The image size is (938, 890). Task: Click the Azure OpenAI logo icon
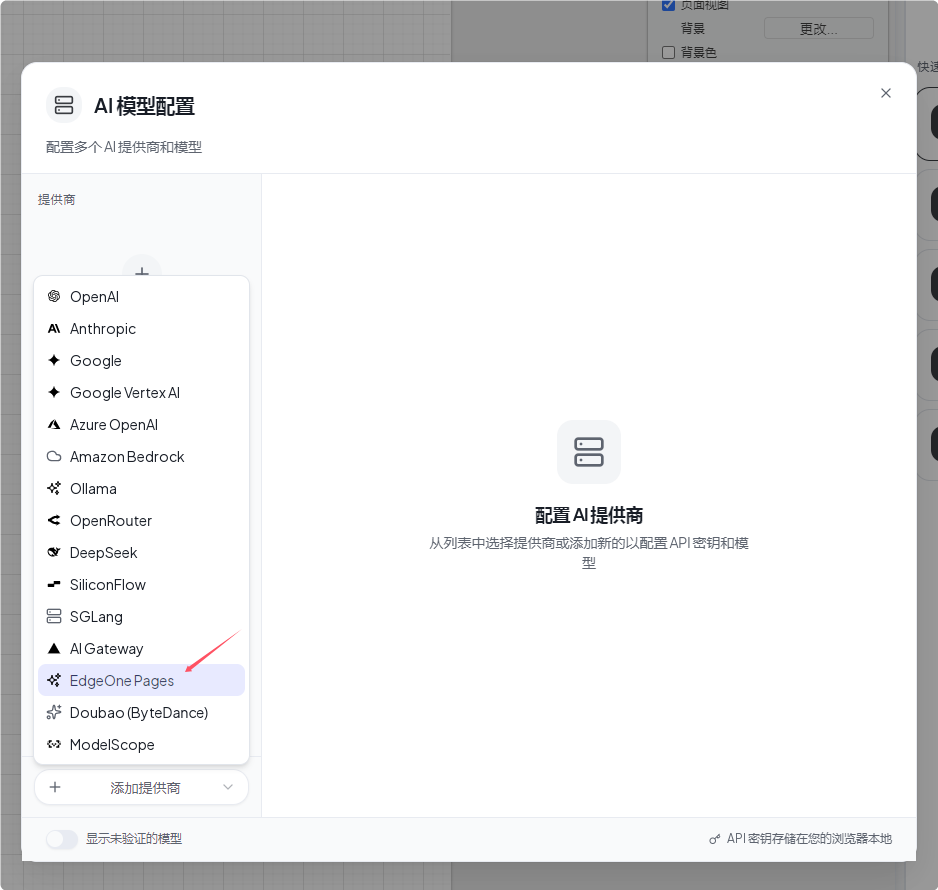click(x=54, y=424)
